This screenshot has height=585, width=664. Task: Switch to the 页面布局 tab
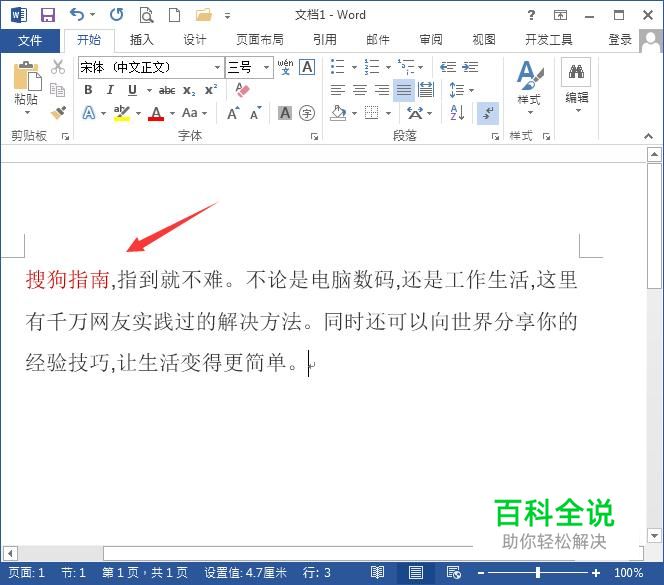260,40
